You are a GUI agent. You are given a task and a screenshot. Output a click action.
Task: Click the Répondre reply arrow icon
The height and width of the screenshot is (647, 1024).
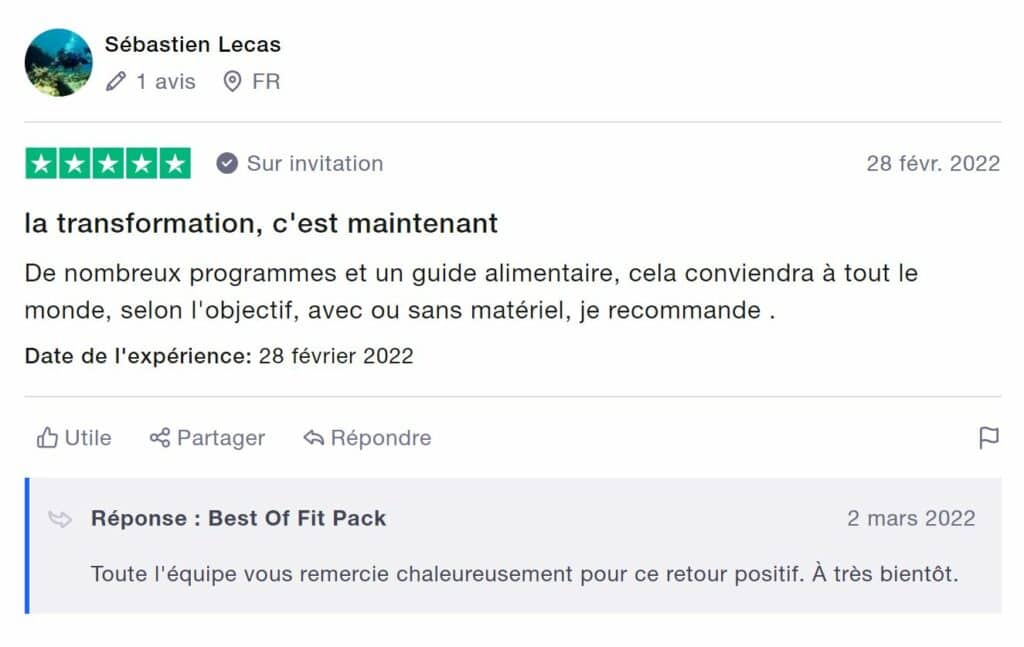(314, 438)
